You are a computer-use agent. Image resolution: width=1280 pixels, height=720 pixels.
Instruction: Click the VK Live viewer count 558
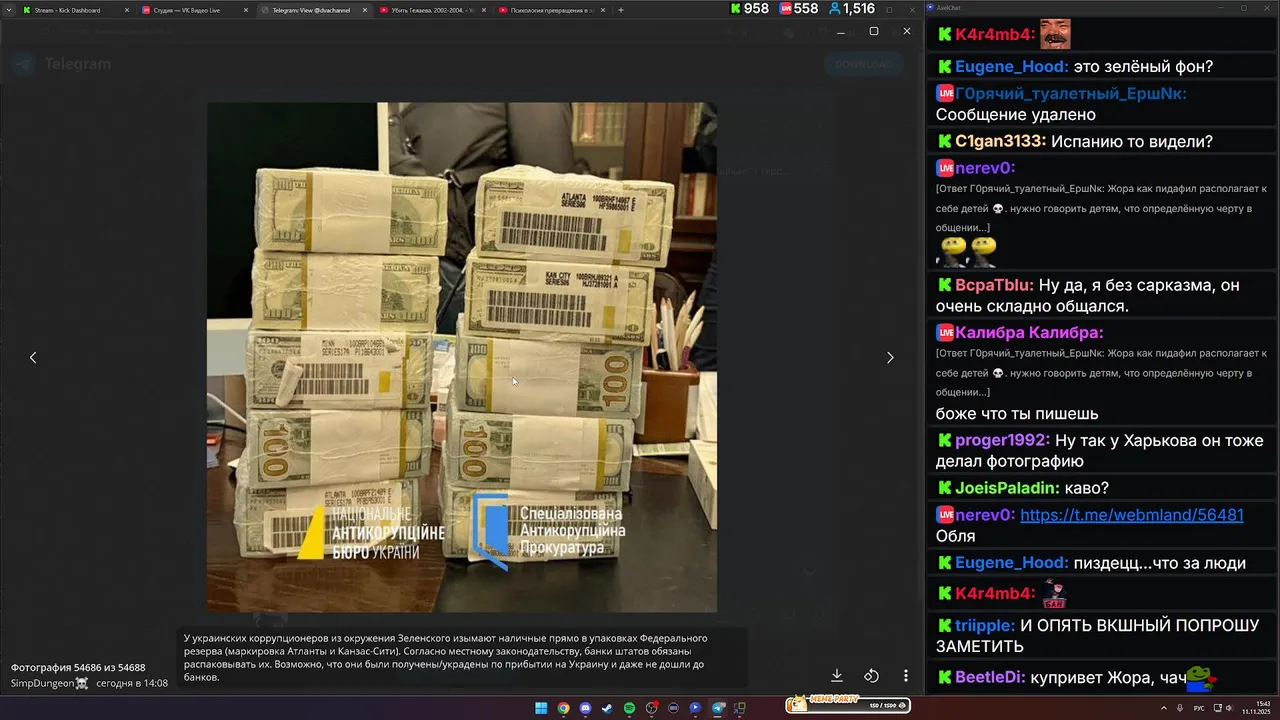pyautogui.click(x=798, y=9)
